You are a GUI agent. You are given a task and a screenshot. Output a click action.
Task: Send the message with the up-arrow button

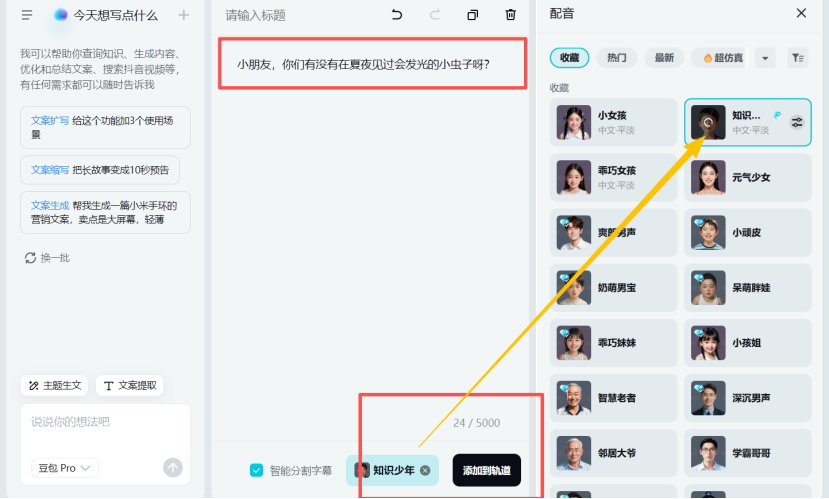173,467
